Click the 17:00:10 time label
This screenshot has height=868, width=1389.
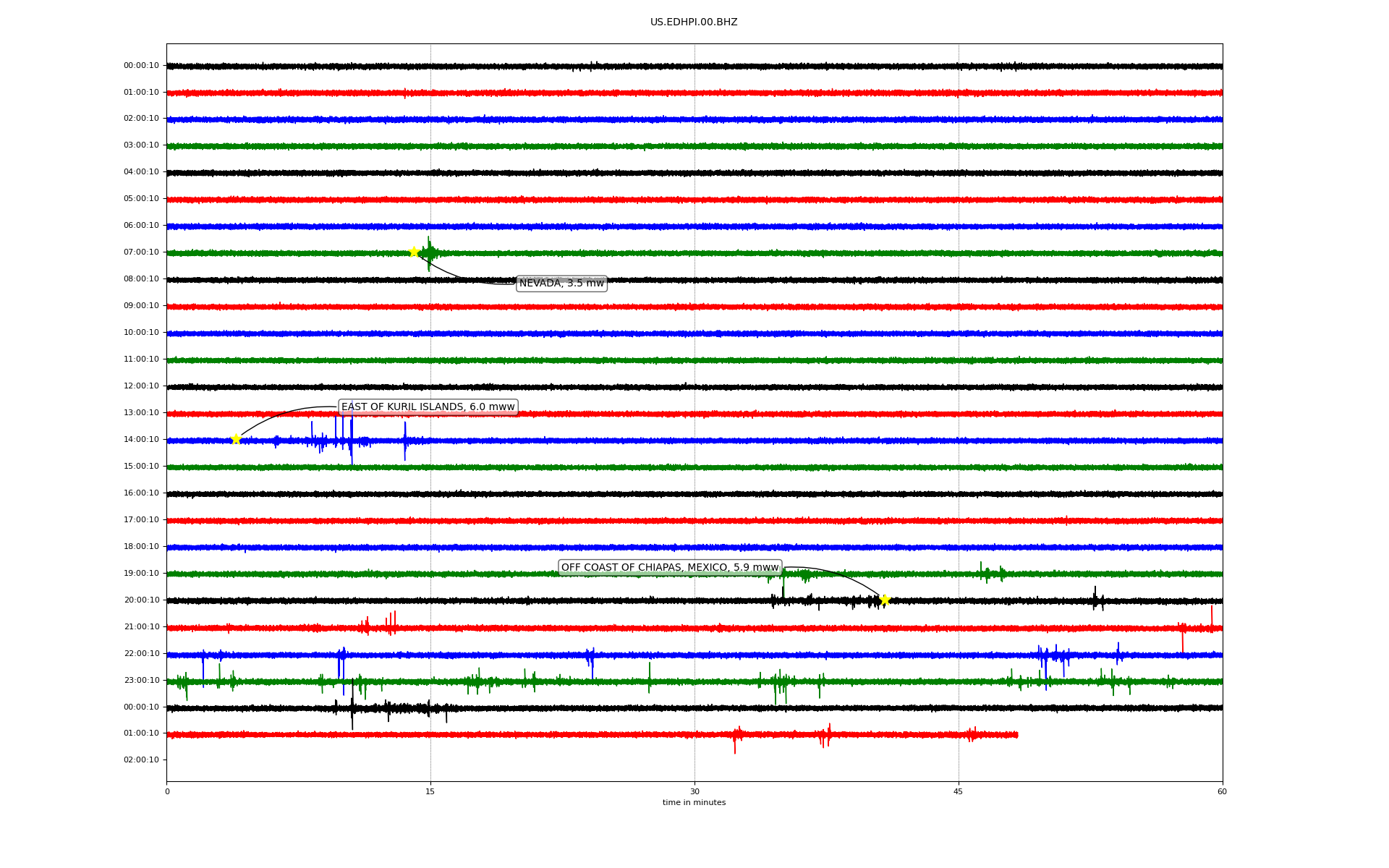point(141,520)
